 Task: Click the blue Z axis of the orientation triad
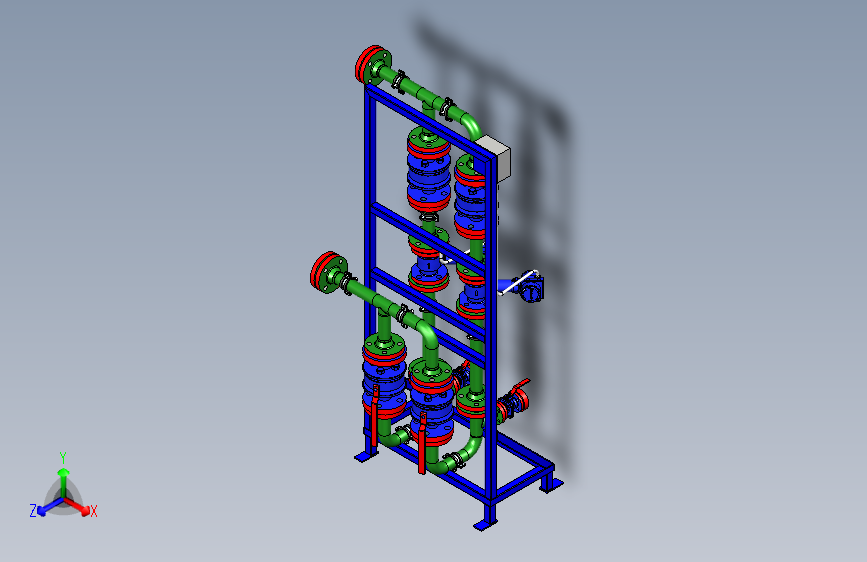tap(50, 507)
